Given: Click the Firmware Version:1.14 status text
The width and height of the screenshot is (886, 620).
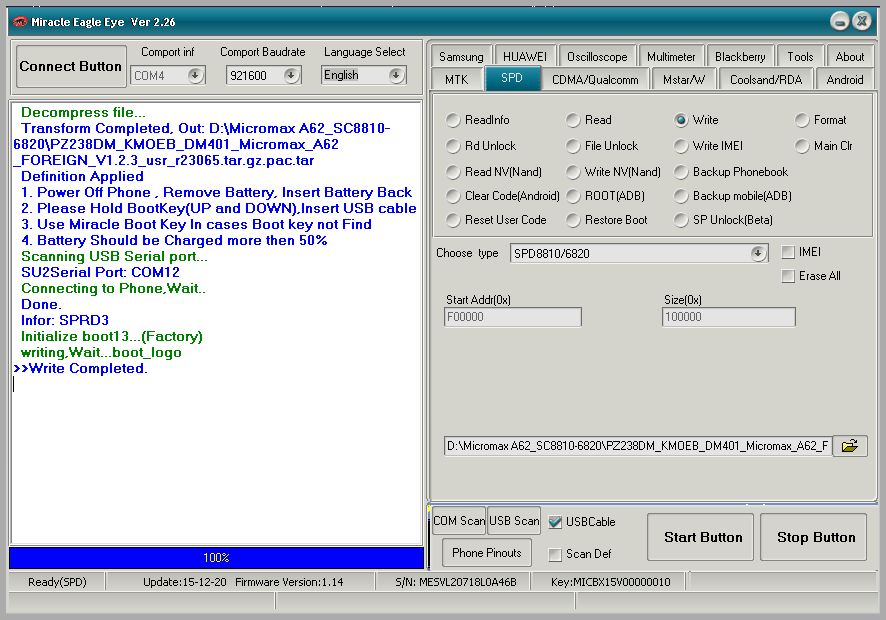Looking at the screenshot, I should 289,582.
